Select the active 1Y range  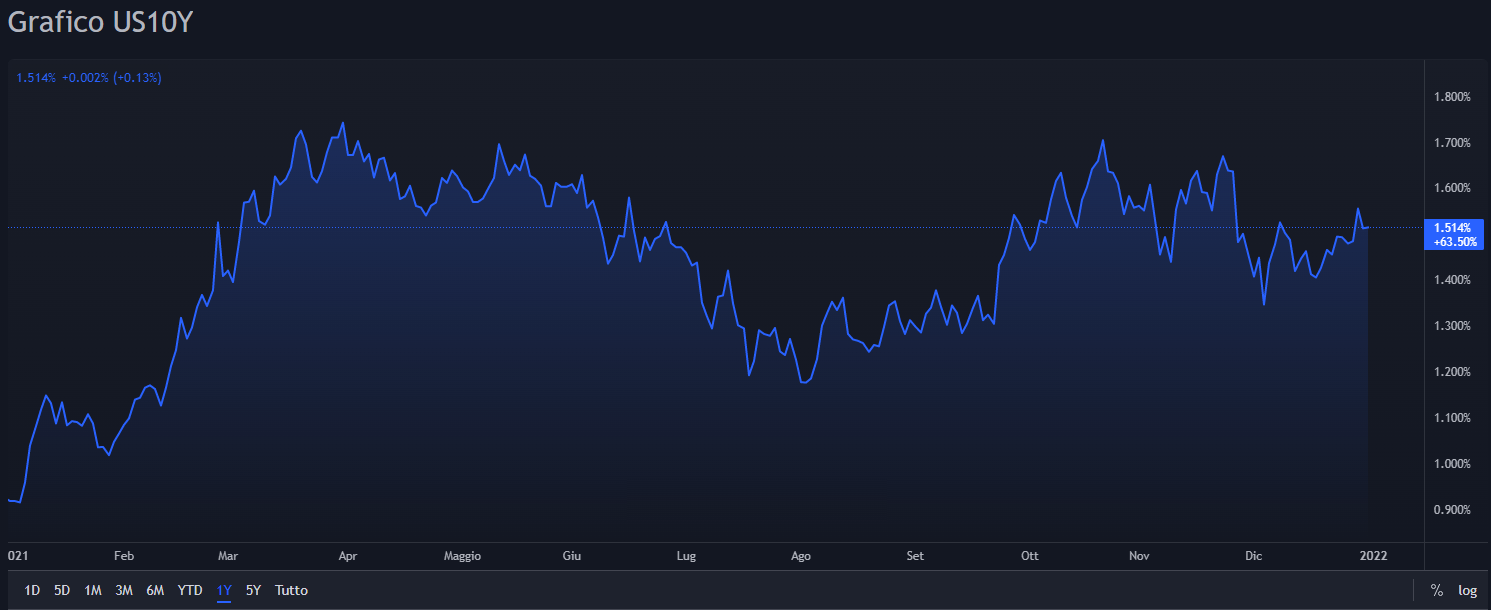tap(224, 590)
